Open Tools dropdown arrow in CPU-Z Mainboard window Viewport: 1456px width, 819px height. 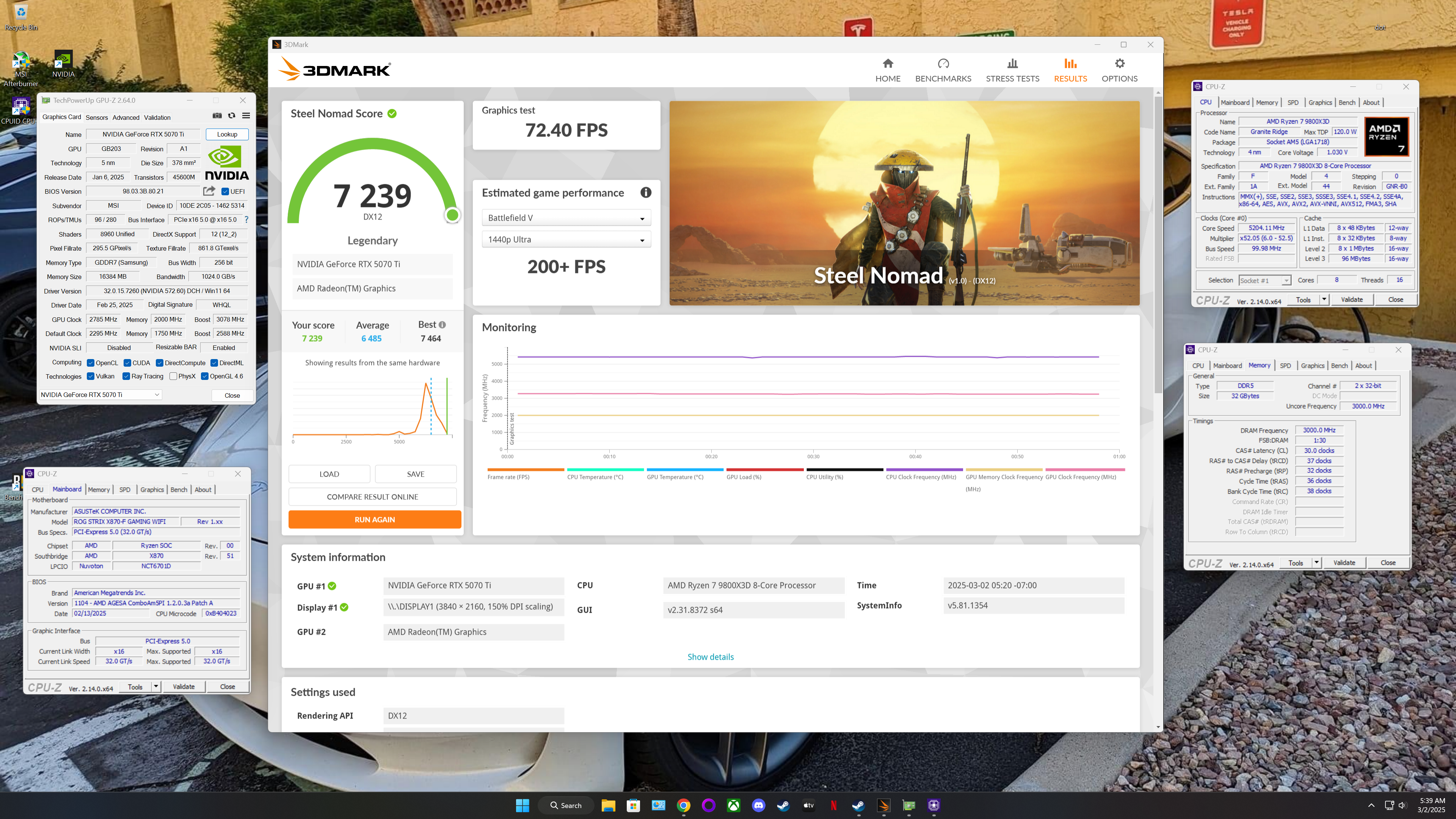tap(155, 687)
